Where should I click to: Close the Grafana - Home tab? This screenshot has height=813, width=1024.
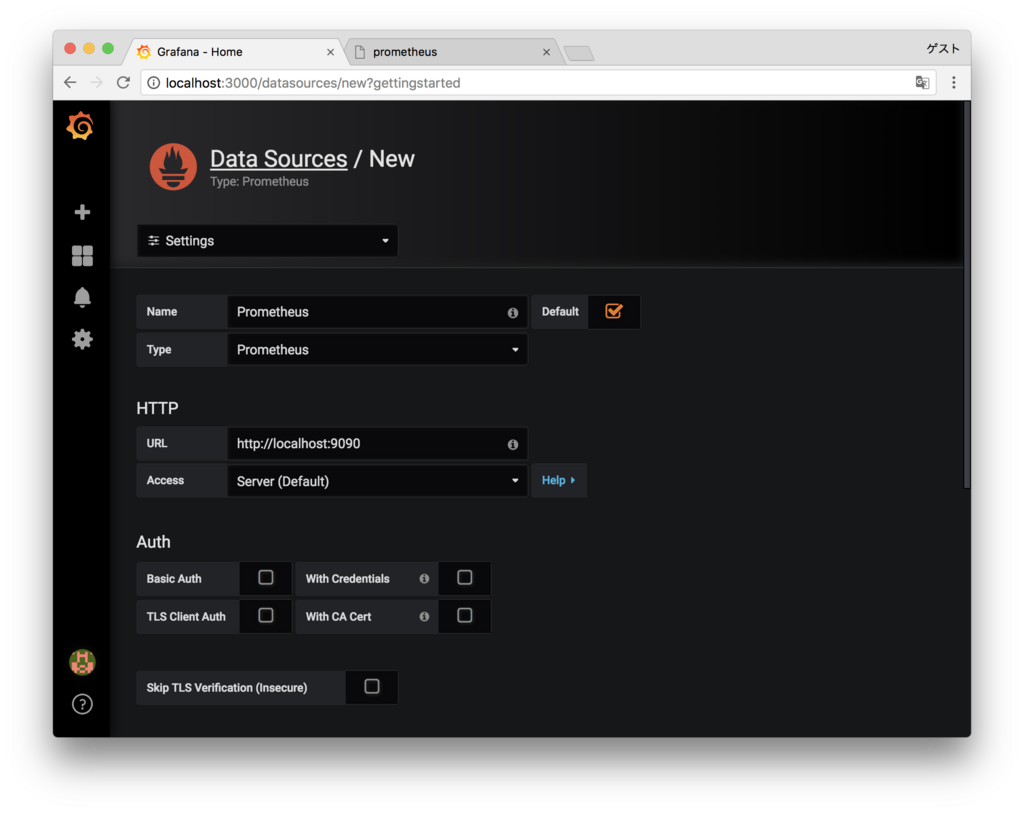(330, 52)
